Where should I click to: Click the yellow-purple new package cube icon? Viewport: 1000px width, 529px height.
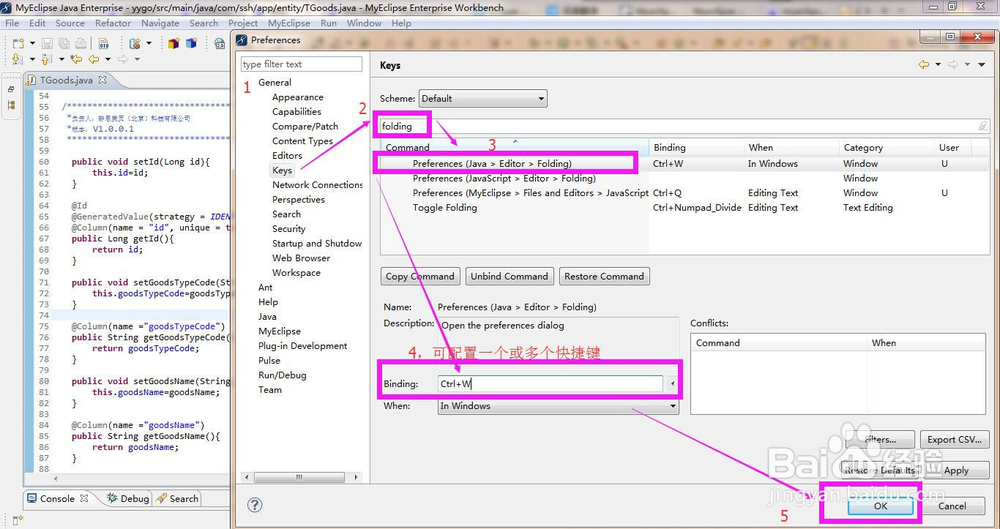pyautogui.click(x=173, y=43)
